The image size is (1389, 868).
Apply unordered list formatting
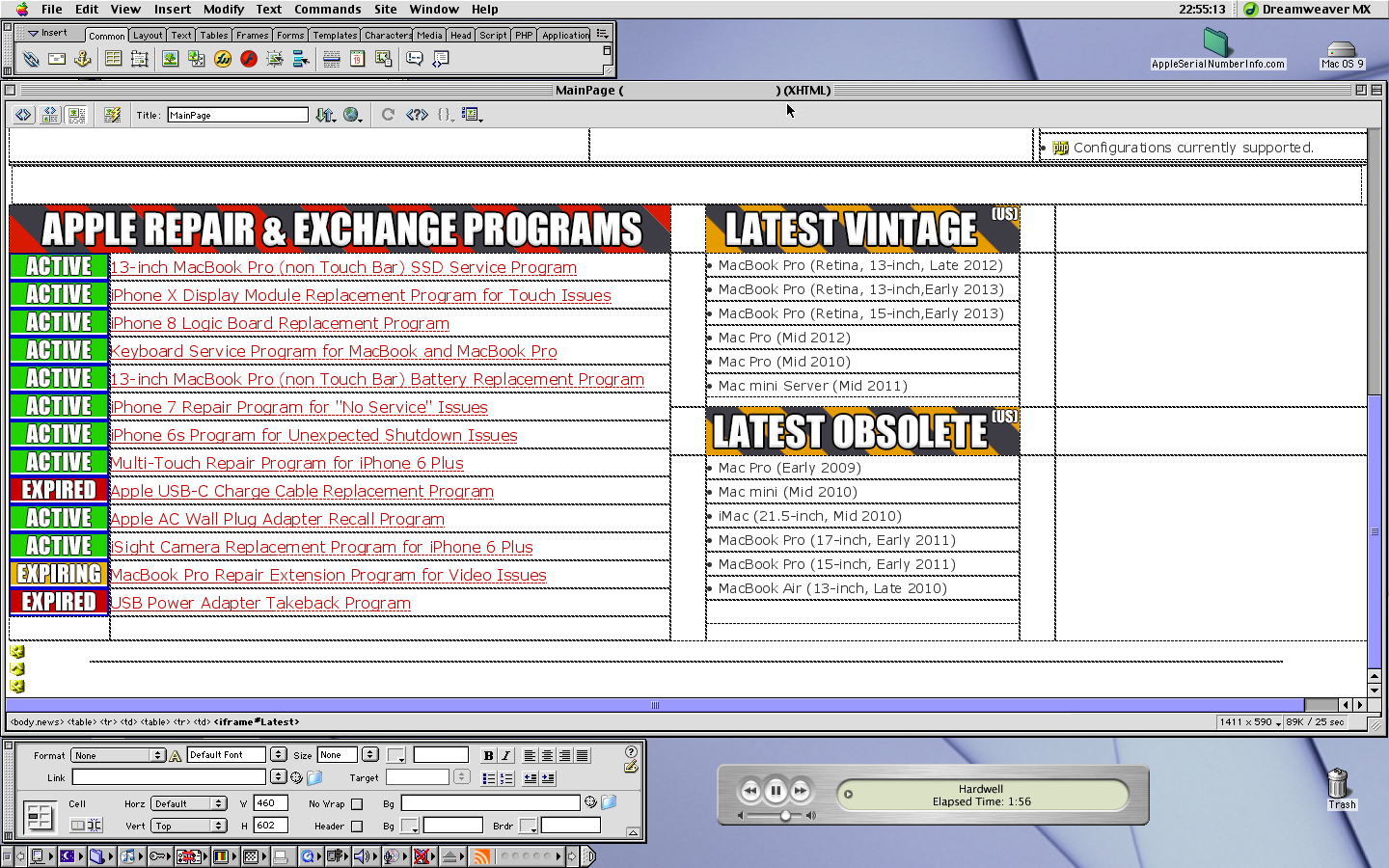(x=489, y=778)
